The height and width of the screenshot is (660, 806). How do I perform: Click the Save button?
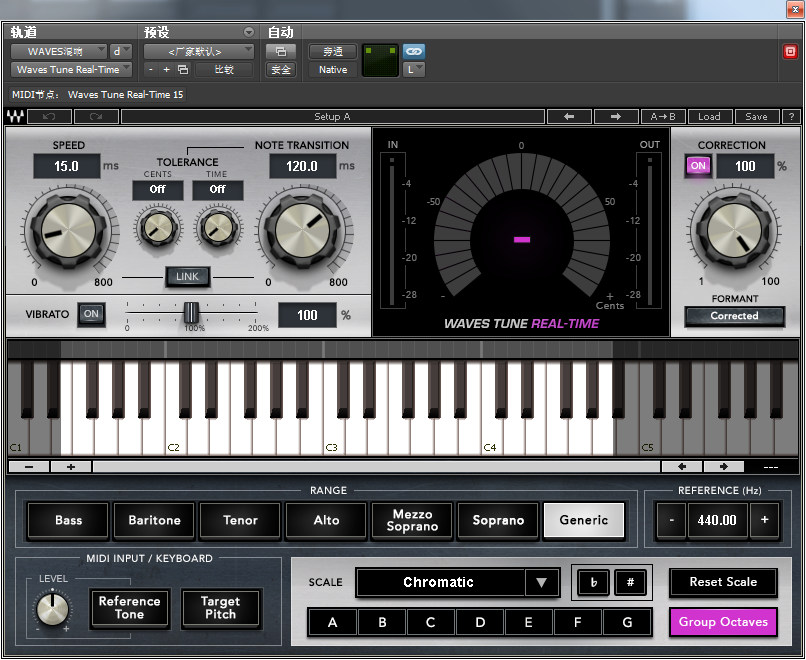tap(756, 117)
